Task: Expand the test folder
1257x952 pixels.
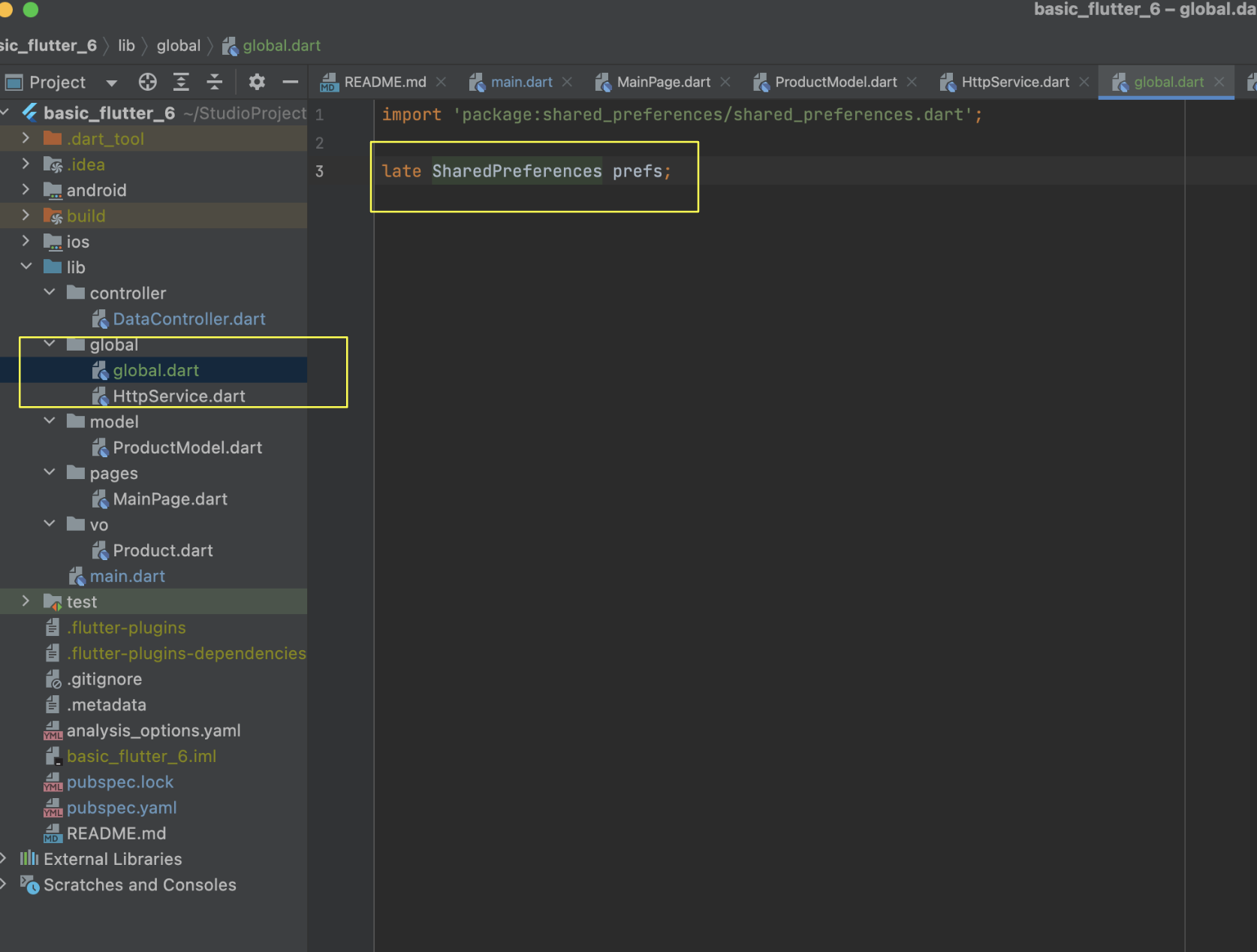Action: [x=26, y=601]
